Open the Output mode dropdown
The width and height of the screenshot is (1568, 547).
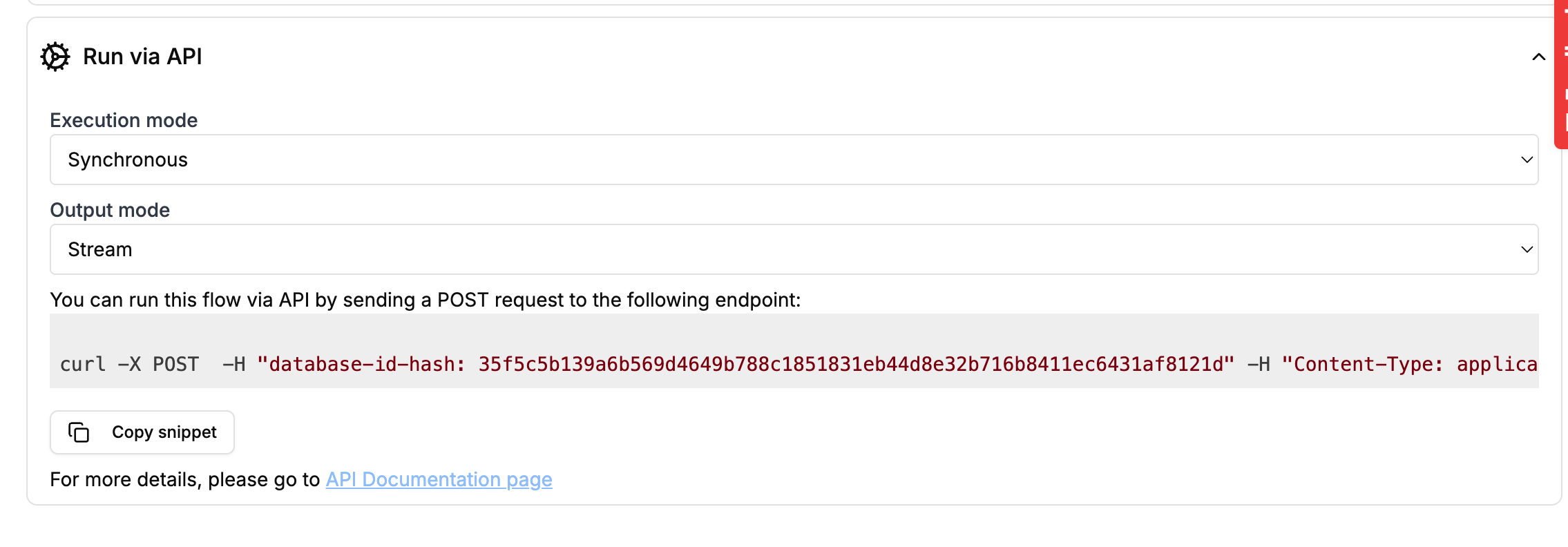794,249
